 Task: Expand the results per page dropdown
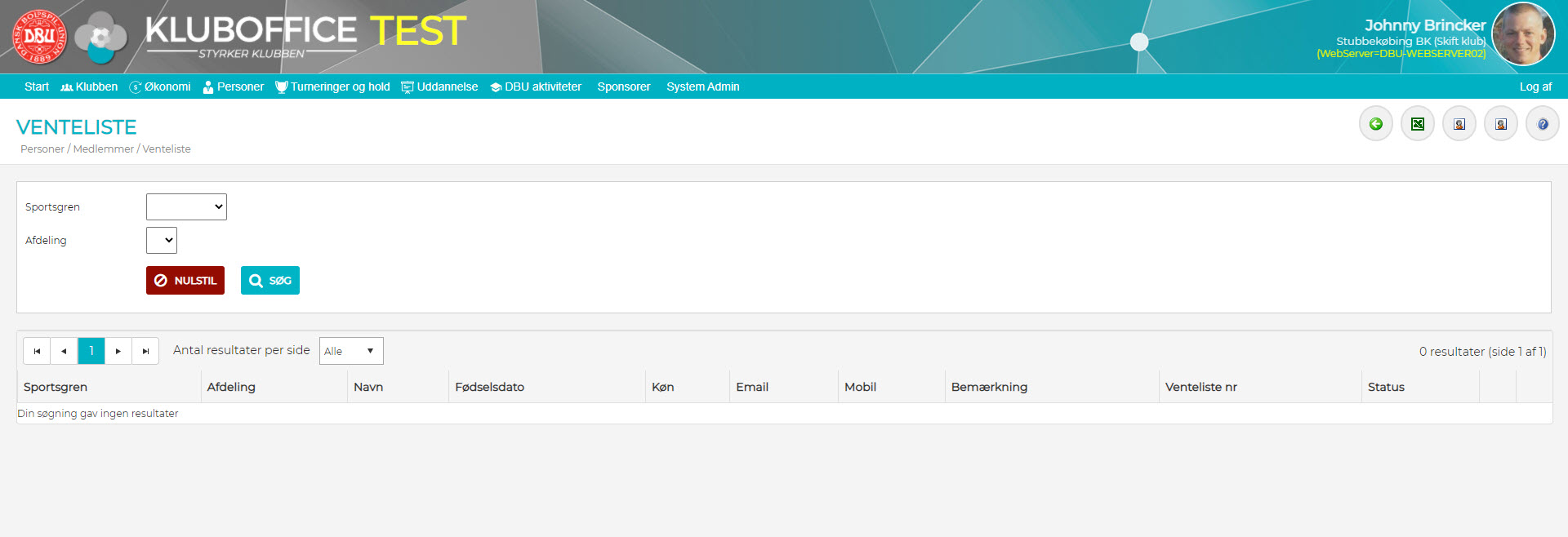[x=351, y=351]
